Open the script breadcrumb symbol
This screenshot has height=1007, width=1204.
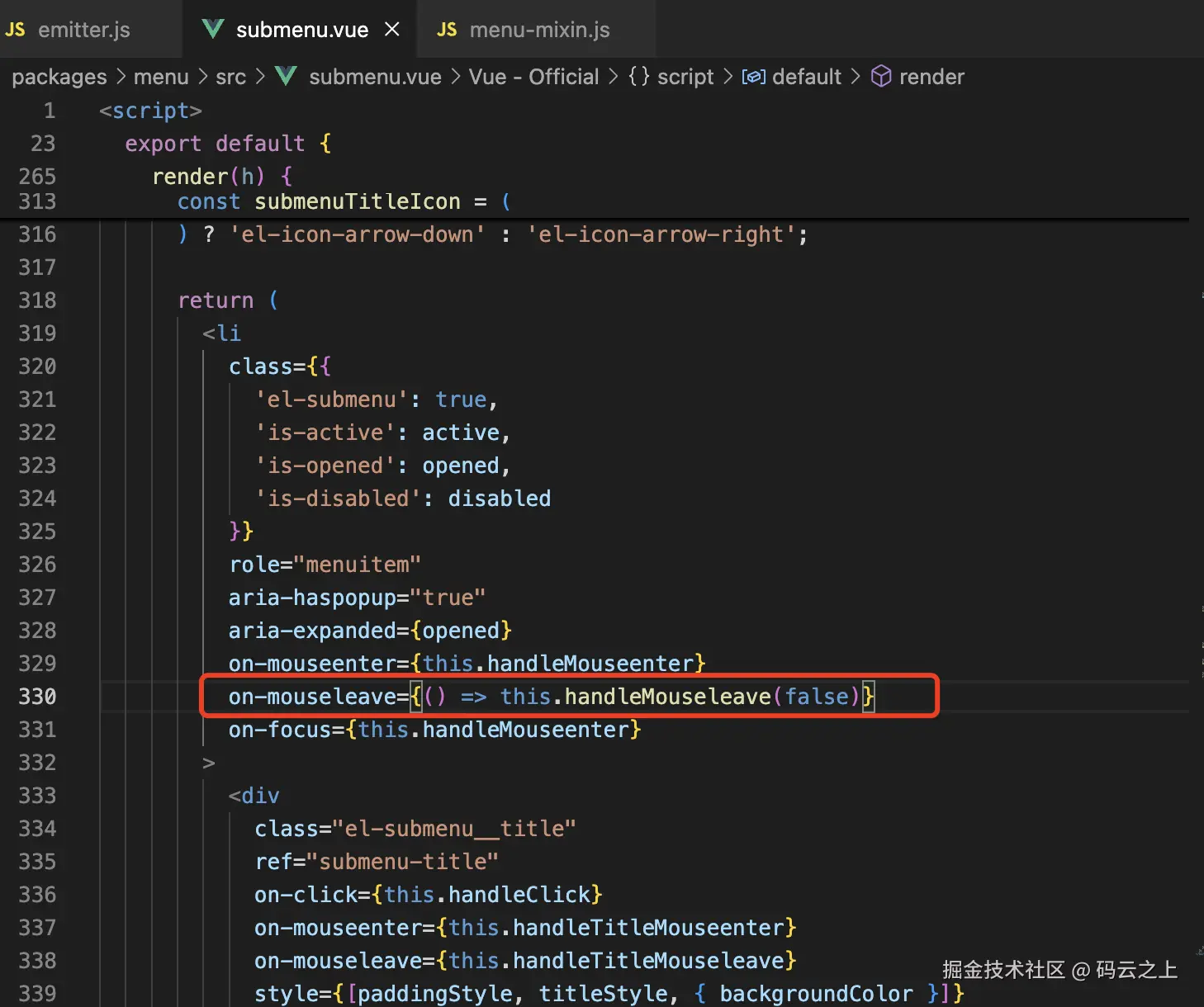tap(685, 77)
